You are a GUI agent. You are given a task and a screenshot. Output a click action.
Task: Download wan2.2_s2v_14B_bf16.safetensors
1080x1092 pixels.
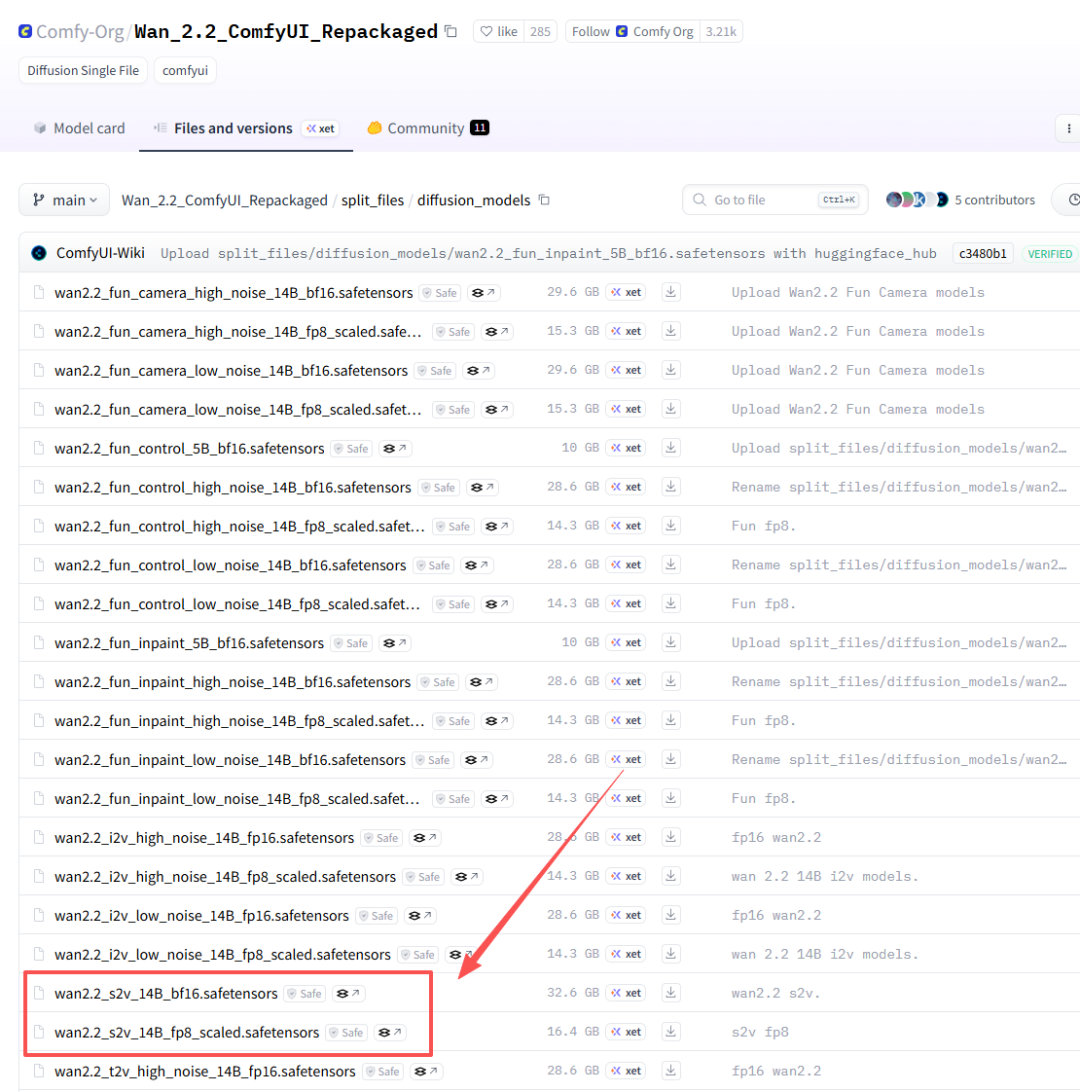click(671, 992)
